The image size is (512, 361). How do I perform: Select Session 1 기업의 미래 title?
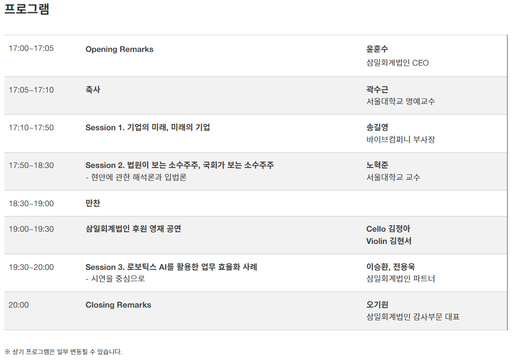point(148,127)
